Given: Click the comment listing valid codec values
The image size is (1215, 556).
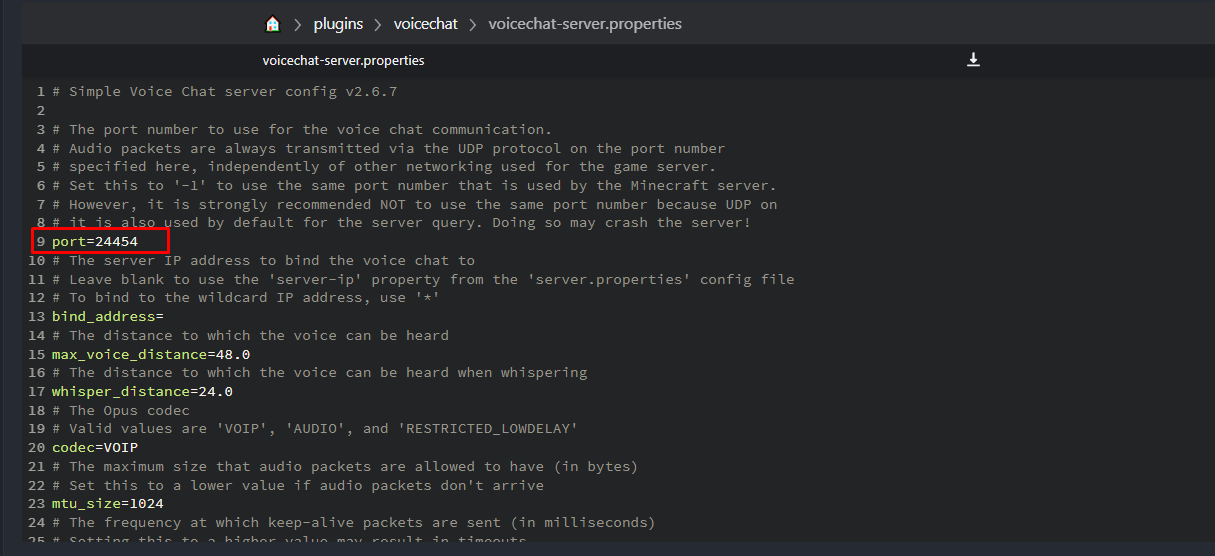Looking at the screenshot, I should point(323,429).
